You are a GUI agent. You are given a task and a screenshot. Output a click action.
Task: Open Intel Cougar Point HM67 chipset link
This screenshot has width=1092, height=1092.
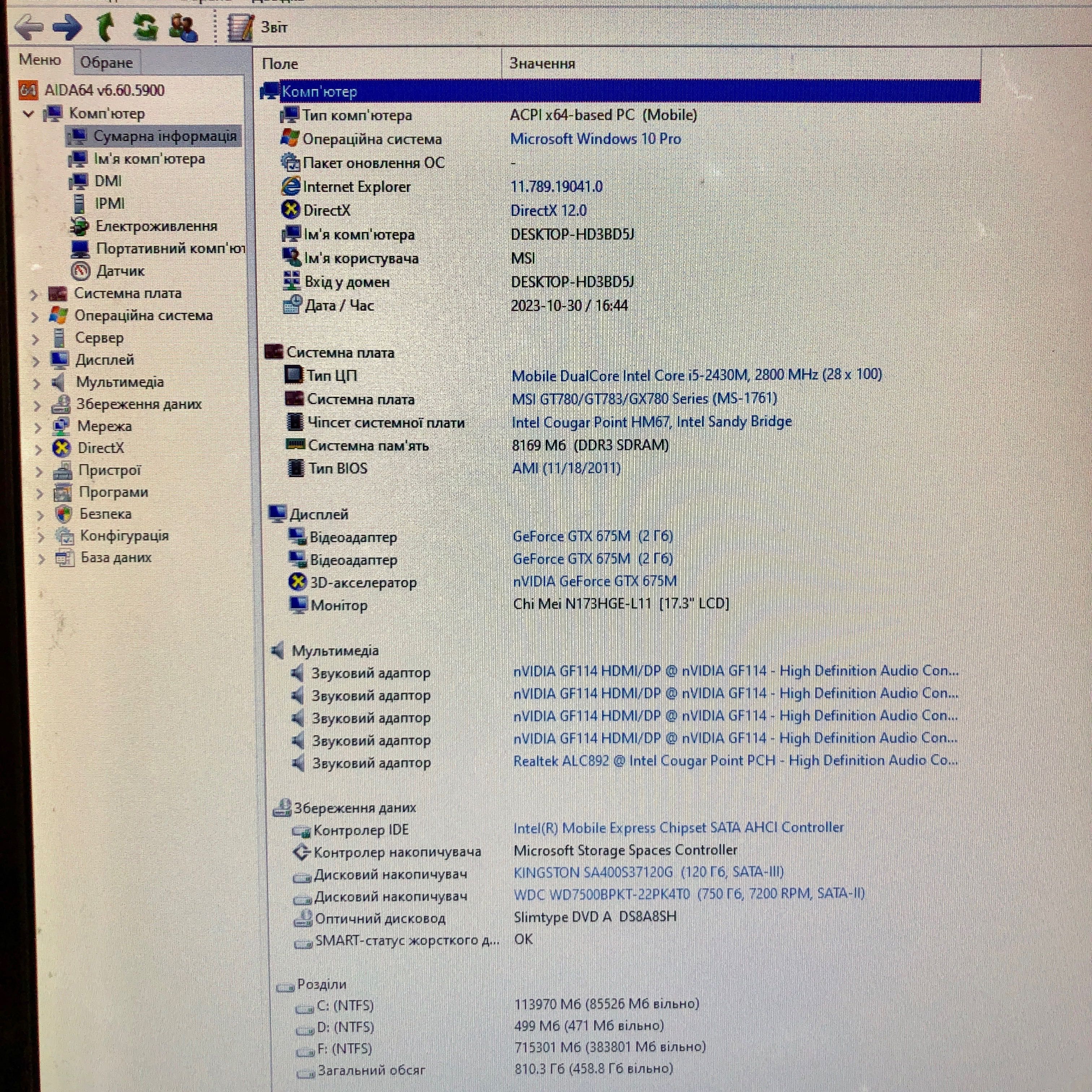point(652,422)
